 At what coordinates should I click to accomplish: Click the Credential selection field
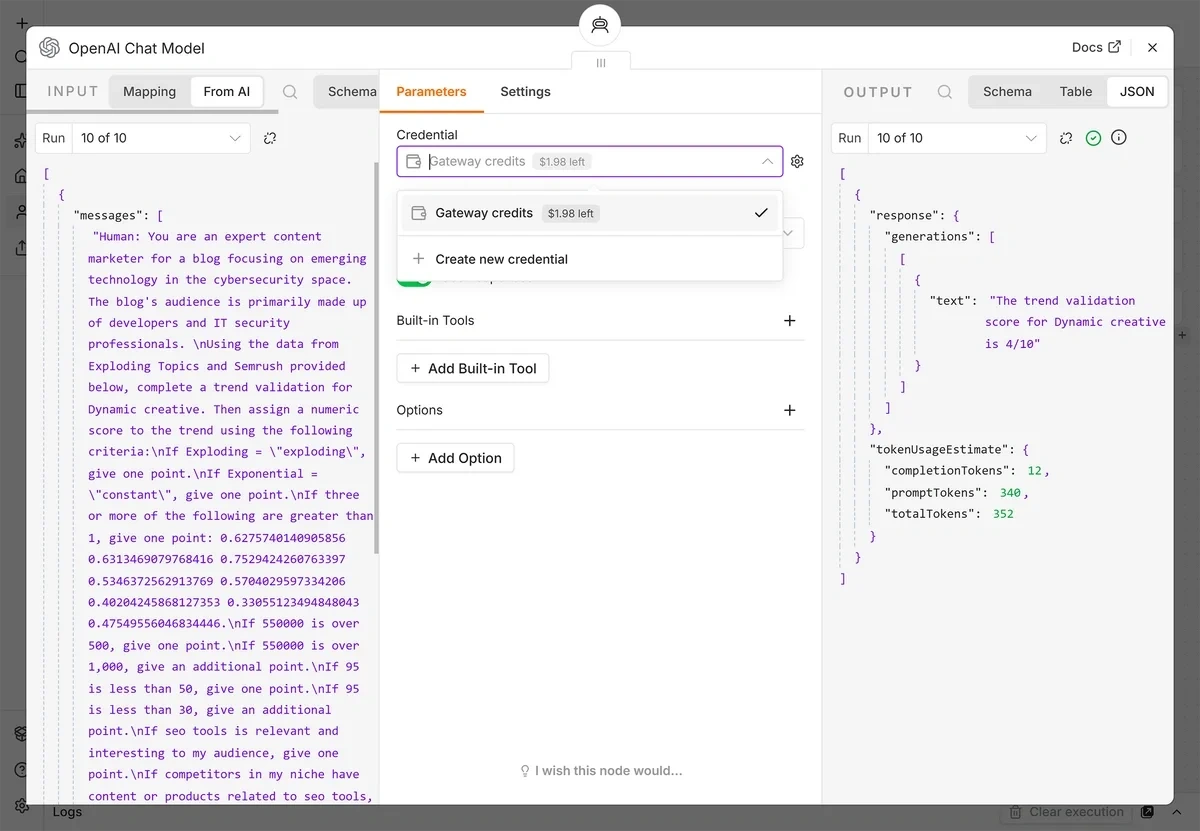pos(589,161)
